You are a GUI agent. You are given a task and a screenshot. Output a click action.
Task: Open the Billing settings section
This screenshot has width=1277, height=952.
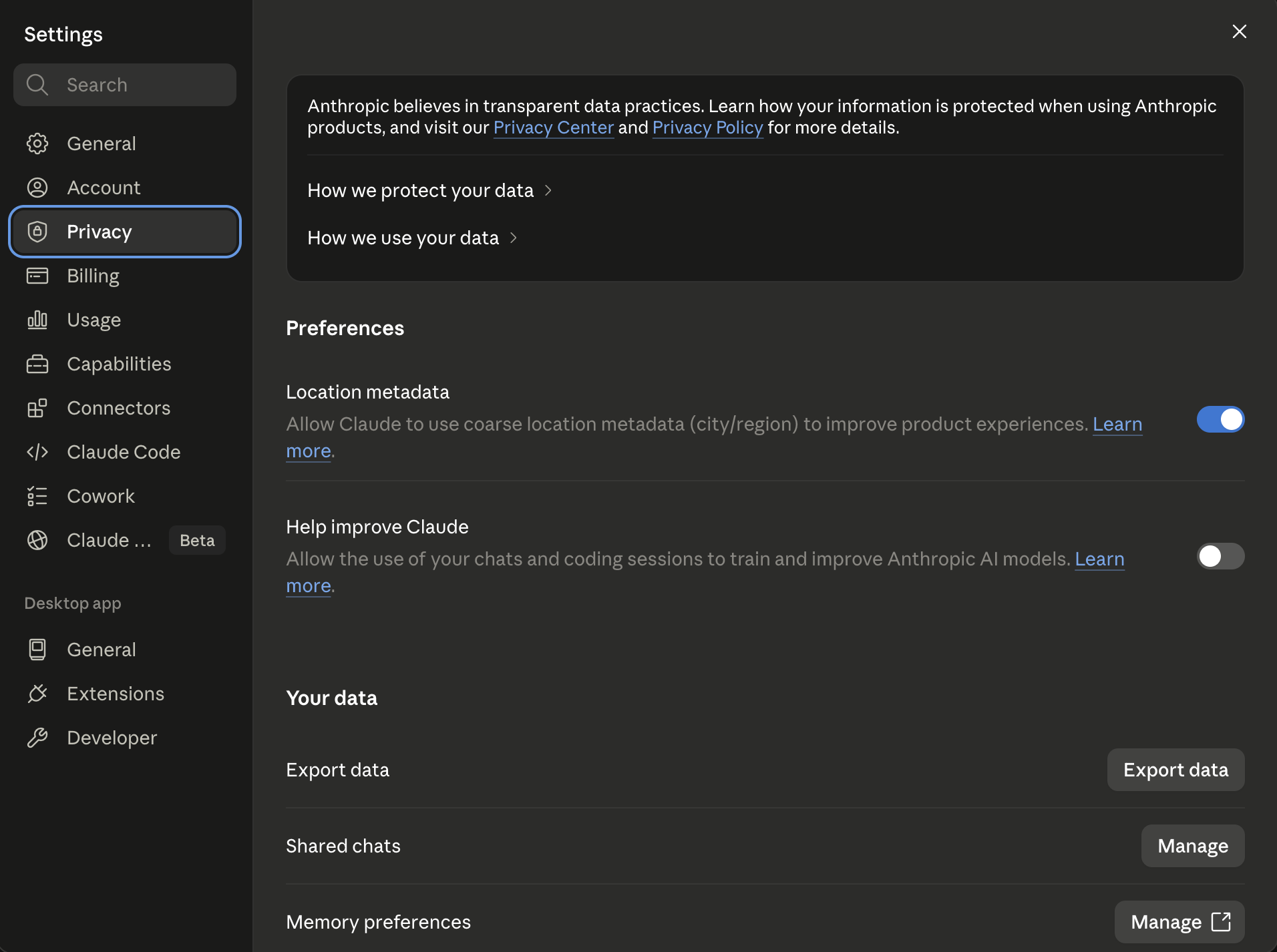click(125, 276)
